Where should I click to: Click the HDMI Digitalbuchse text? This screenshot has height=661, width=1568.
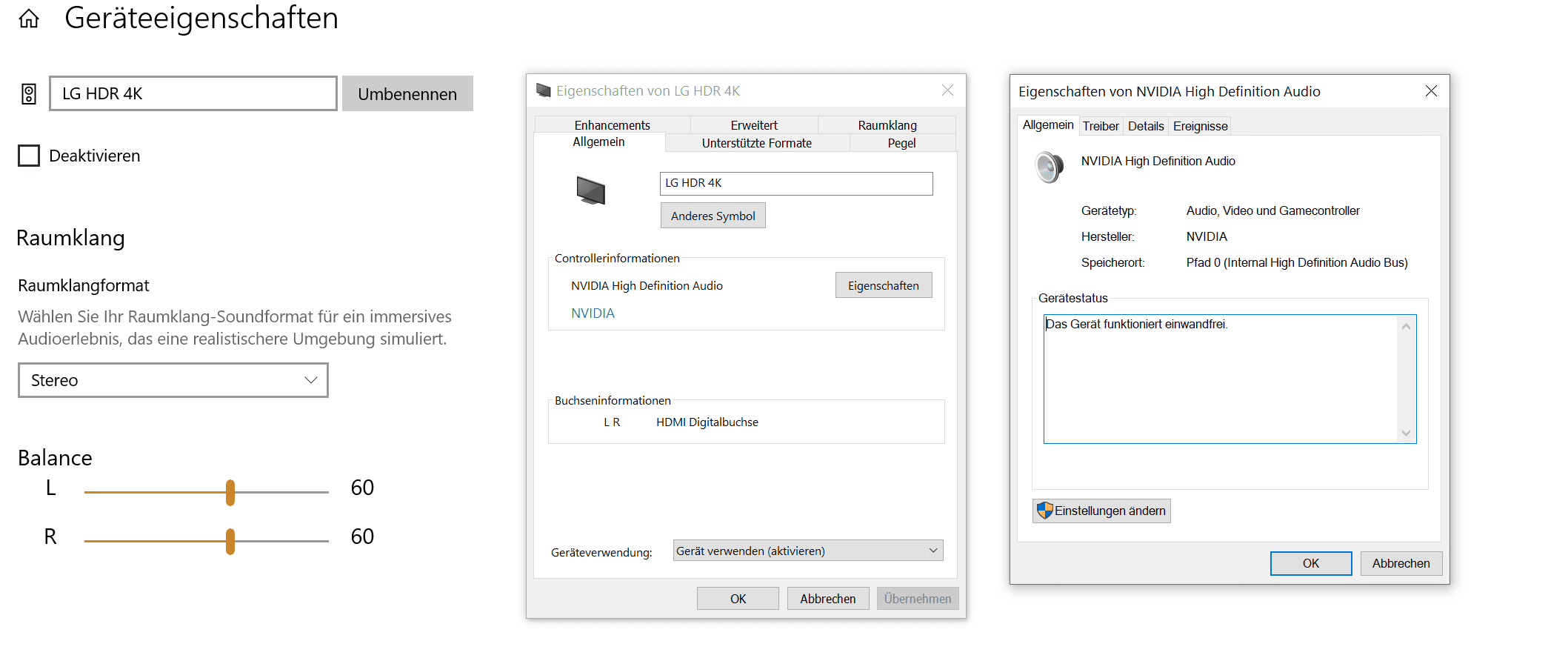[707, 422]
